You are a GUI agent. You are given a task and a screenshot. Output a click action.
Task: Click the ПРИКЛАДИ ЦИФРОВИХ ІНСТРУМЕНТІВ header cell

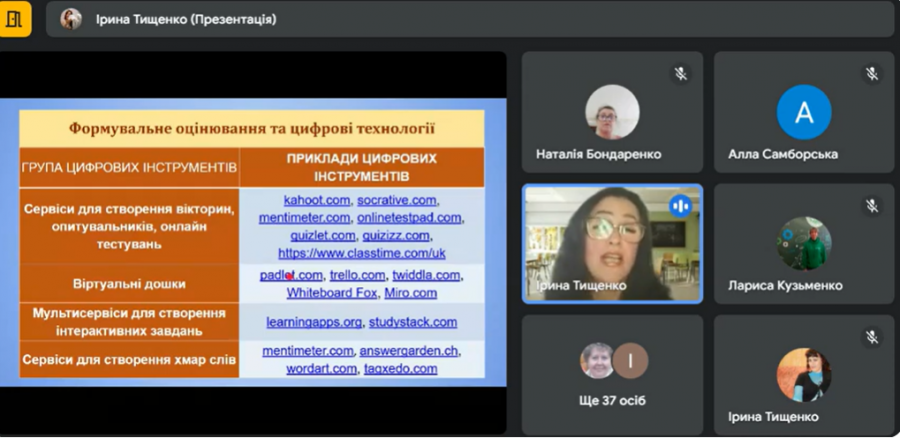[x=362, y=168]
